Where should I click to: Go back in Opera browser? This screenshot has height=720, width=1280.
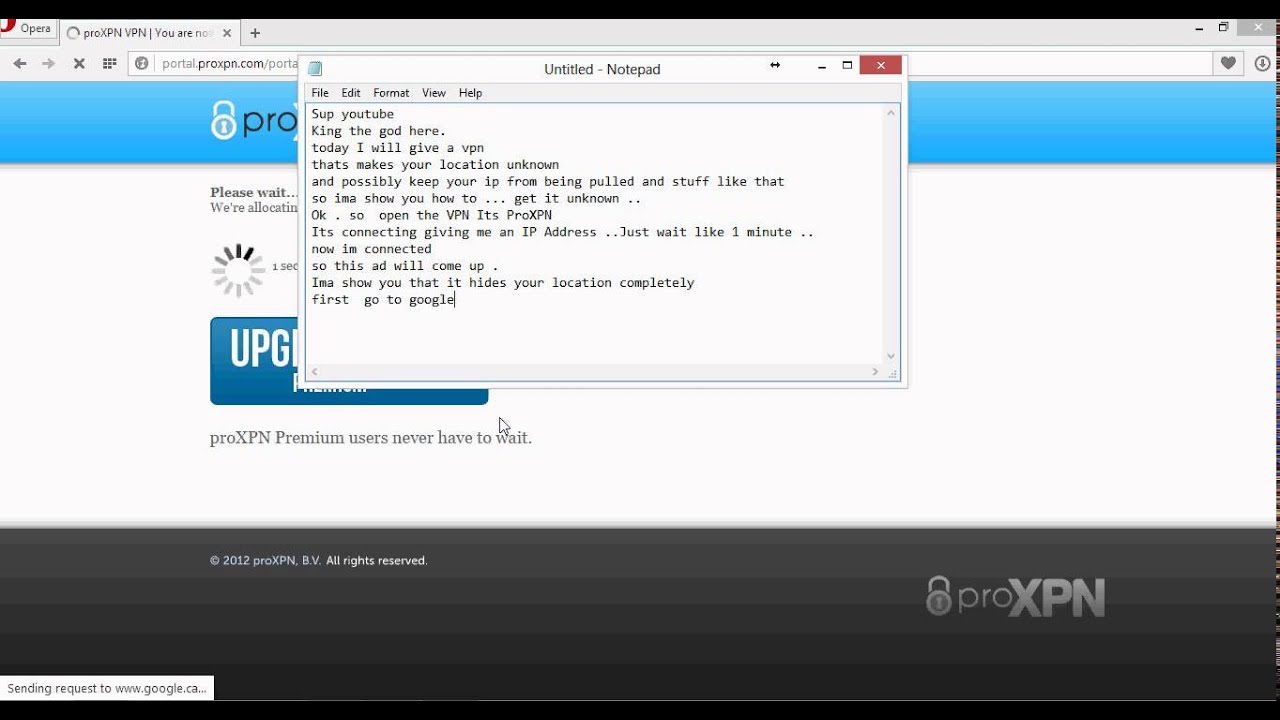(19, 63)
